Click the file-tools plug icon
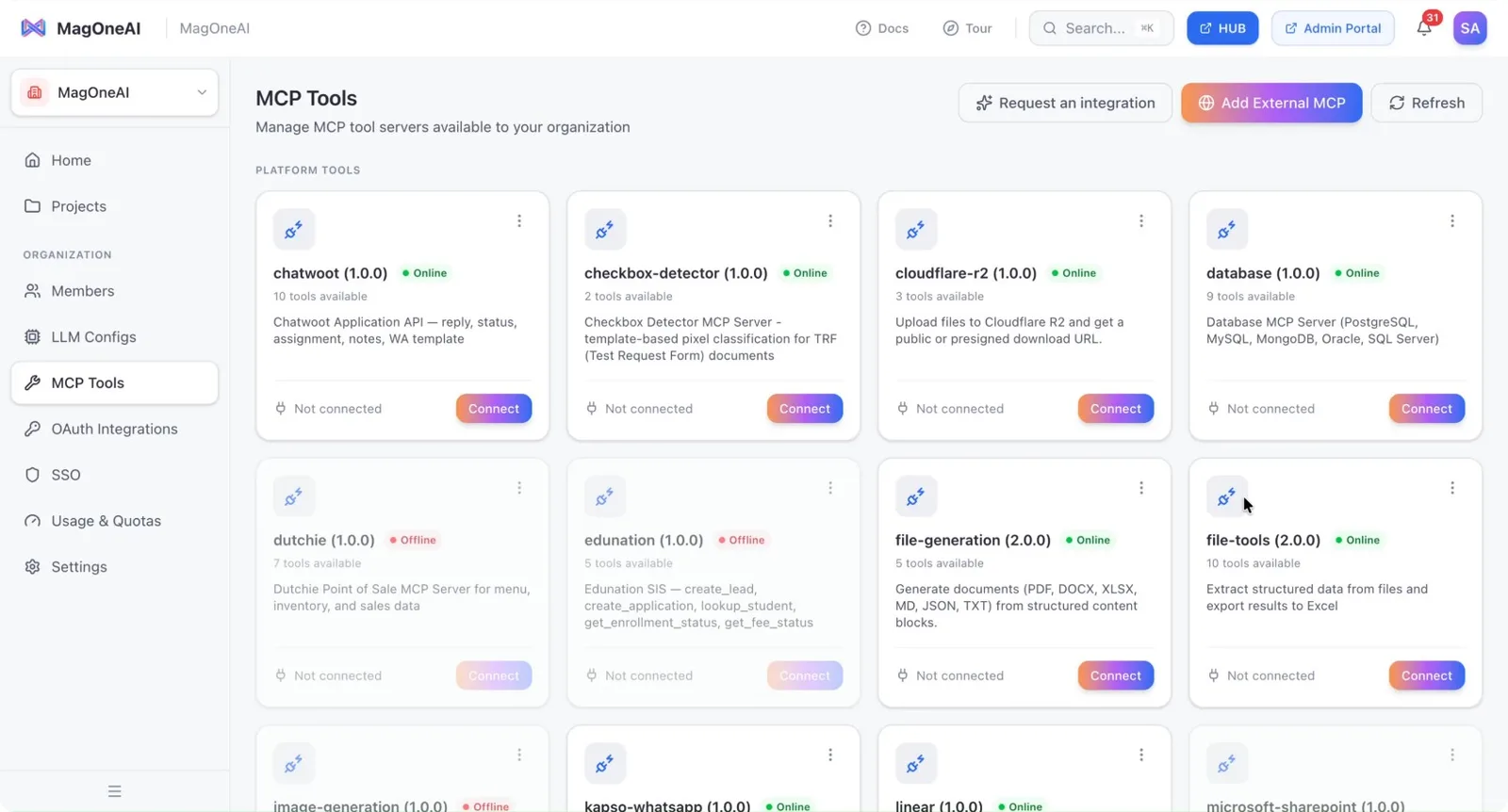The width and height of the screenshot is (1508, 812). [x=1227, y=496]
